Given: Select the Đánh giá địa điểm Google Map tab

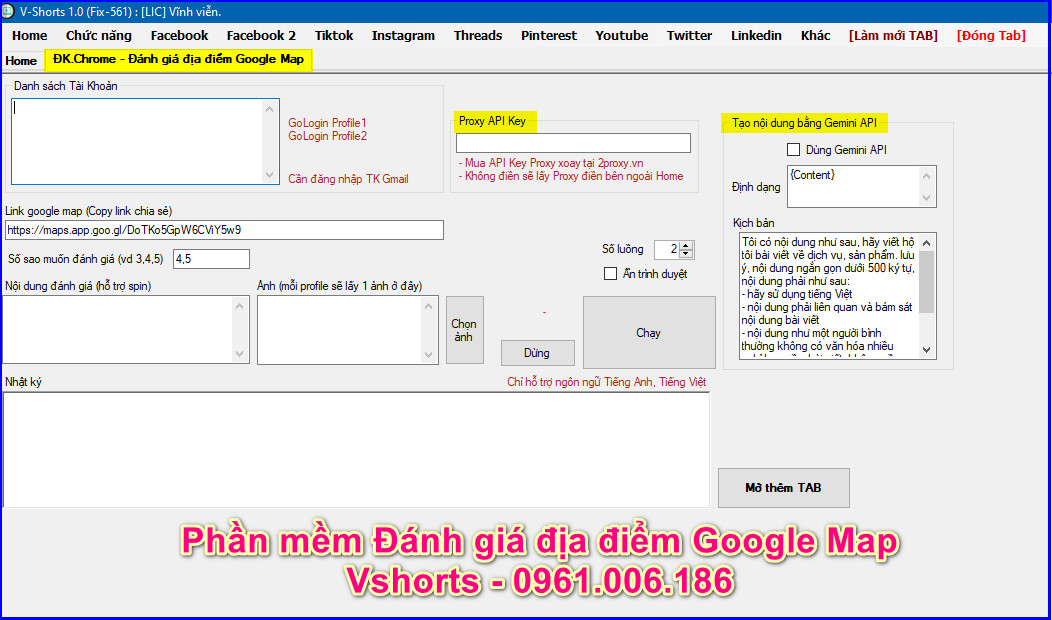Looking at the screenshot, I should click(x=178, y=59).
